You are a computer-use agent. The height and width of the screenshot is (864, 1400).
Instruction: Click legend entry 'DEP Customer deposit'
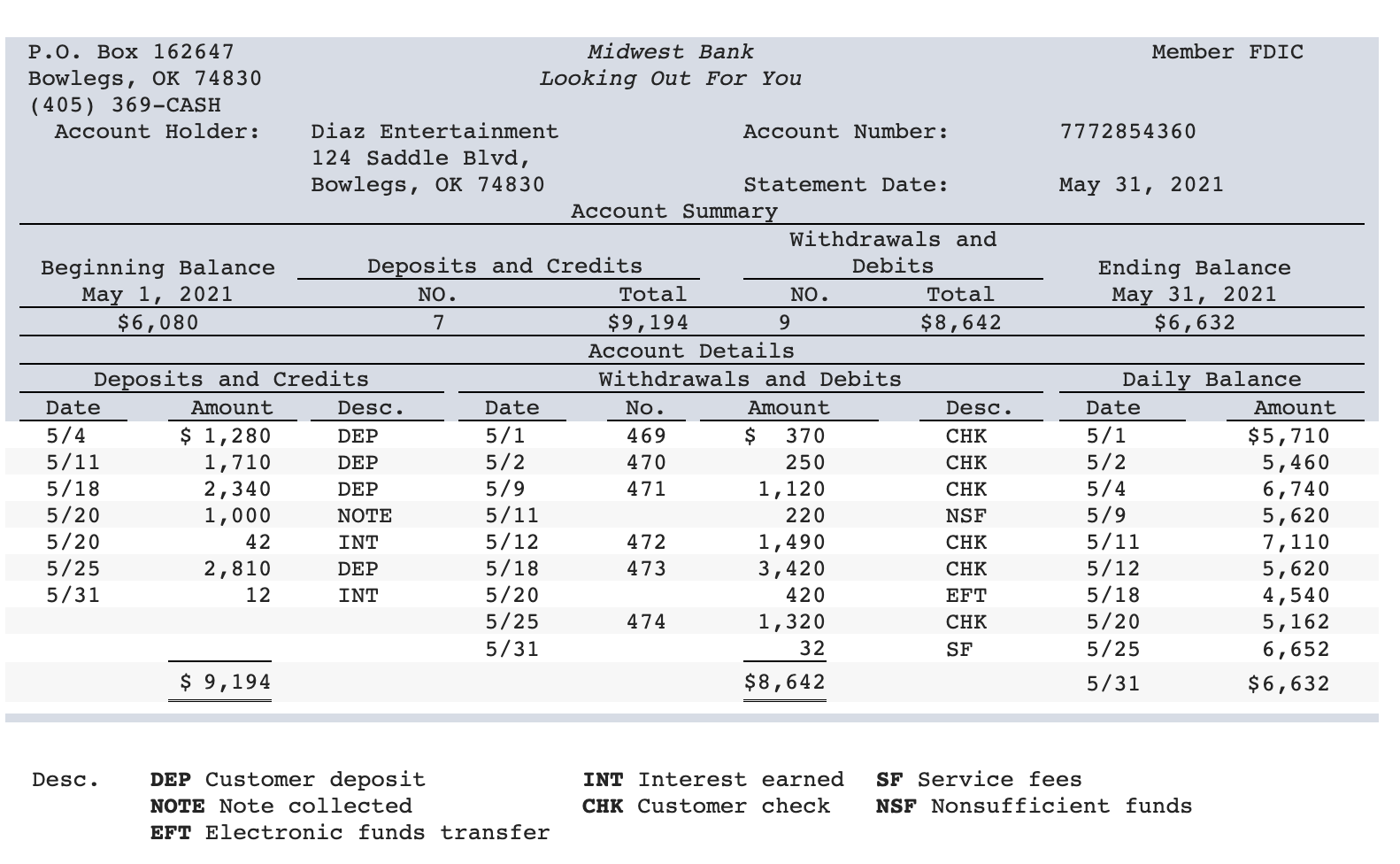(288, 780)
